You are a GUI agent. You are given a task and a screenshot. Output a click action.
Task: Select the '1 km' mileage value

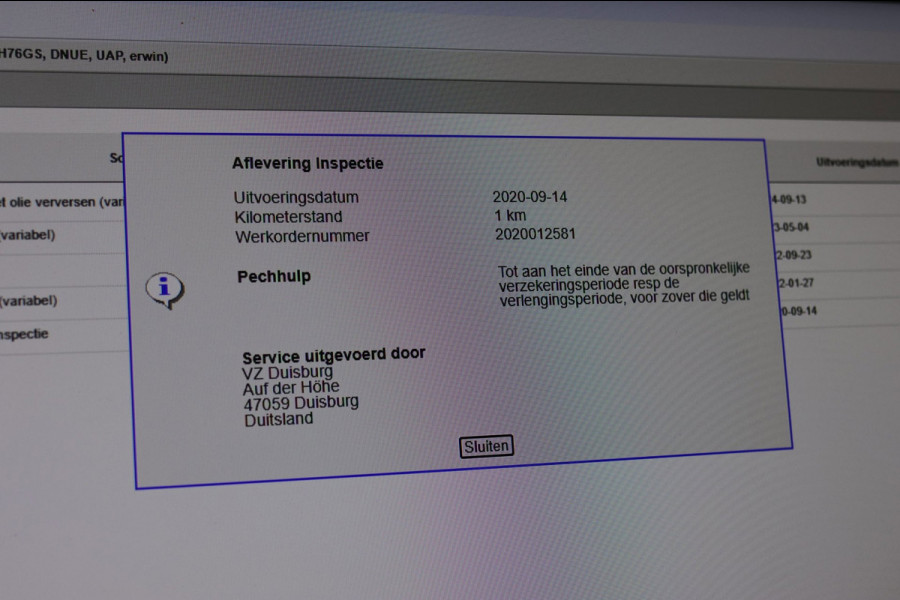tap(510, 215)
